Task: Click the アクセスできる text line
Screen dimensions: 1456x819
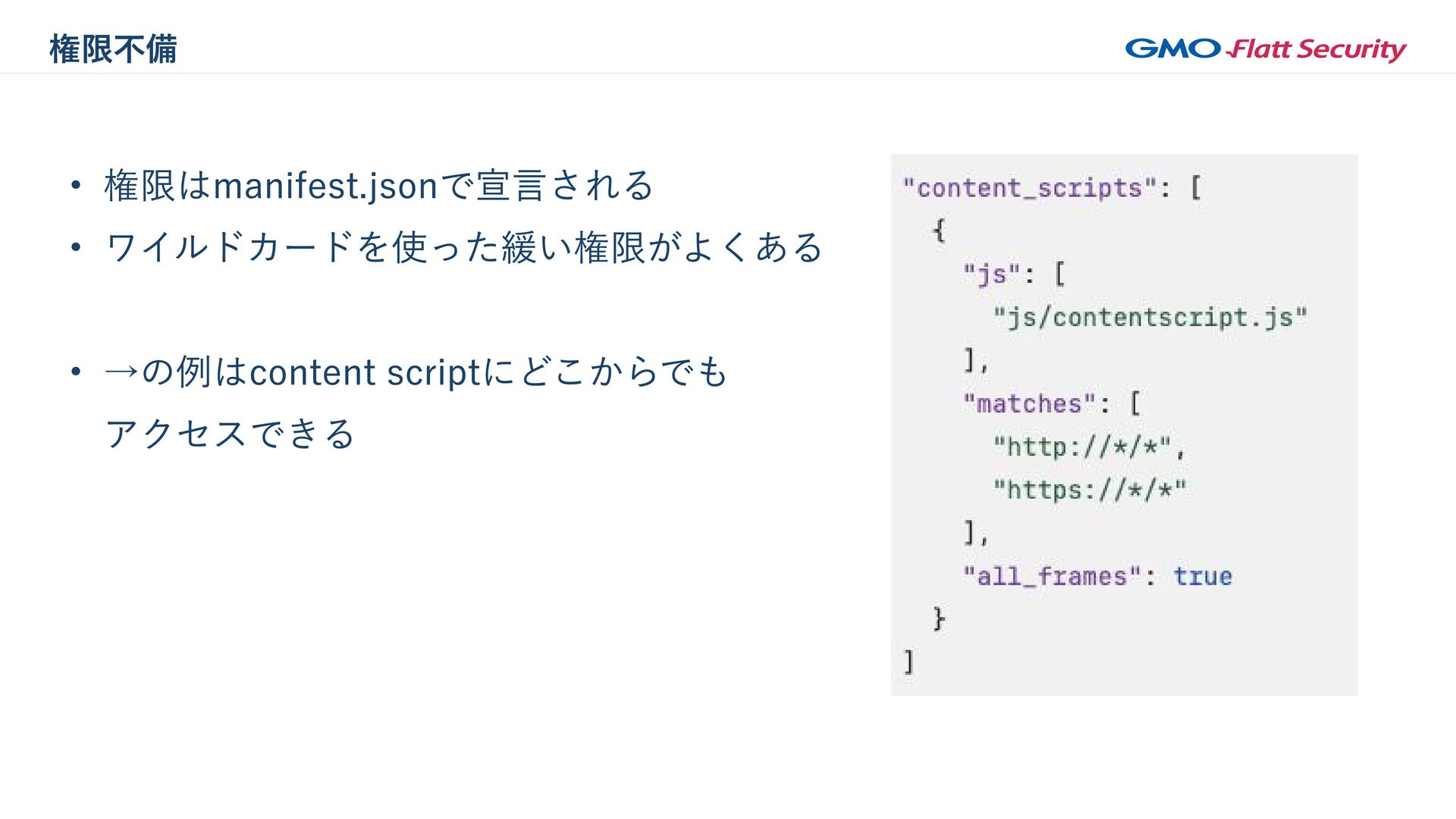Action: 230,434
